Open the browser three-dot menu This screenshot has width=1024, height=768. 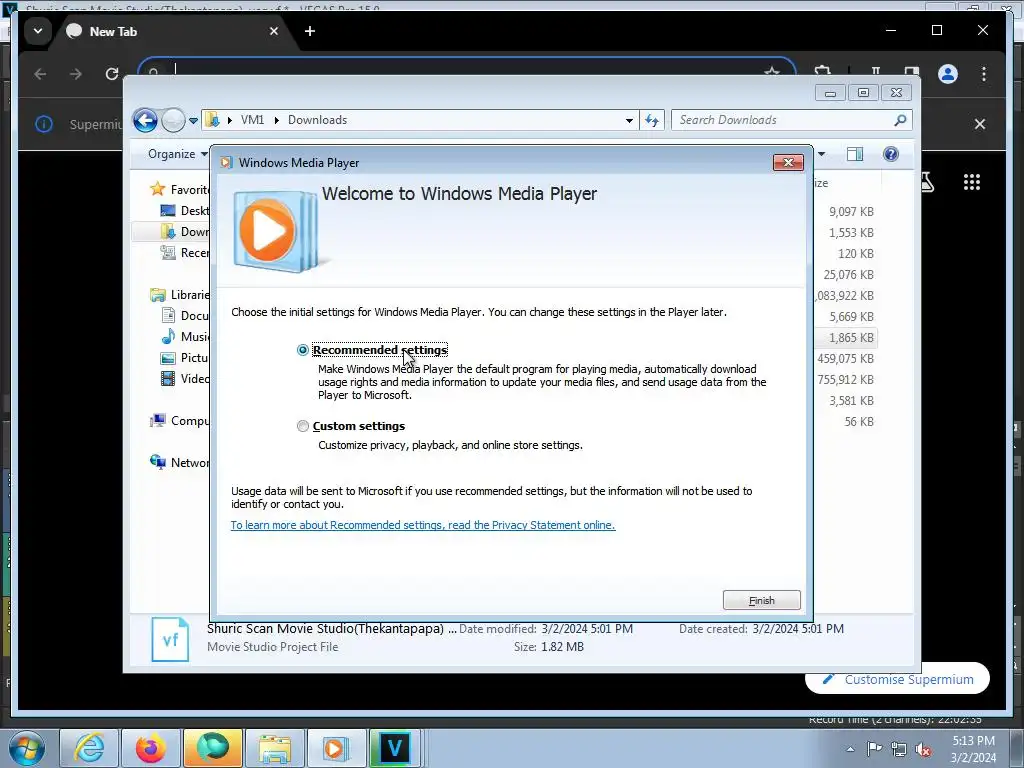click(984, 74)
